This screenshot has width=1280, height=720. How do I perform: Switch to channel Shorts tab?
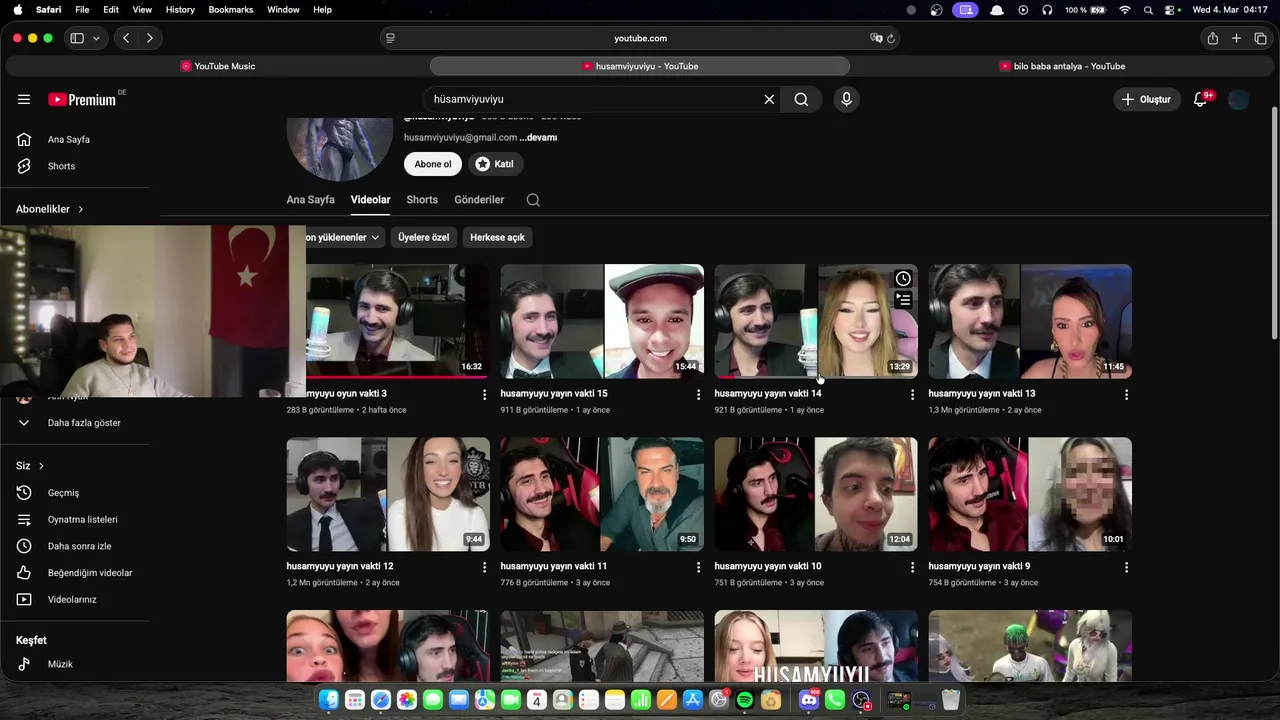click(x=422, y=200)
